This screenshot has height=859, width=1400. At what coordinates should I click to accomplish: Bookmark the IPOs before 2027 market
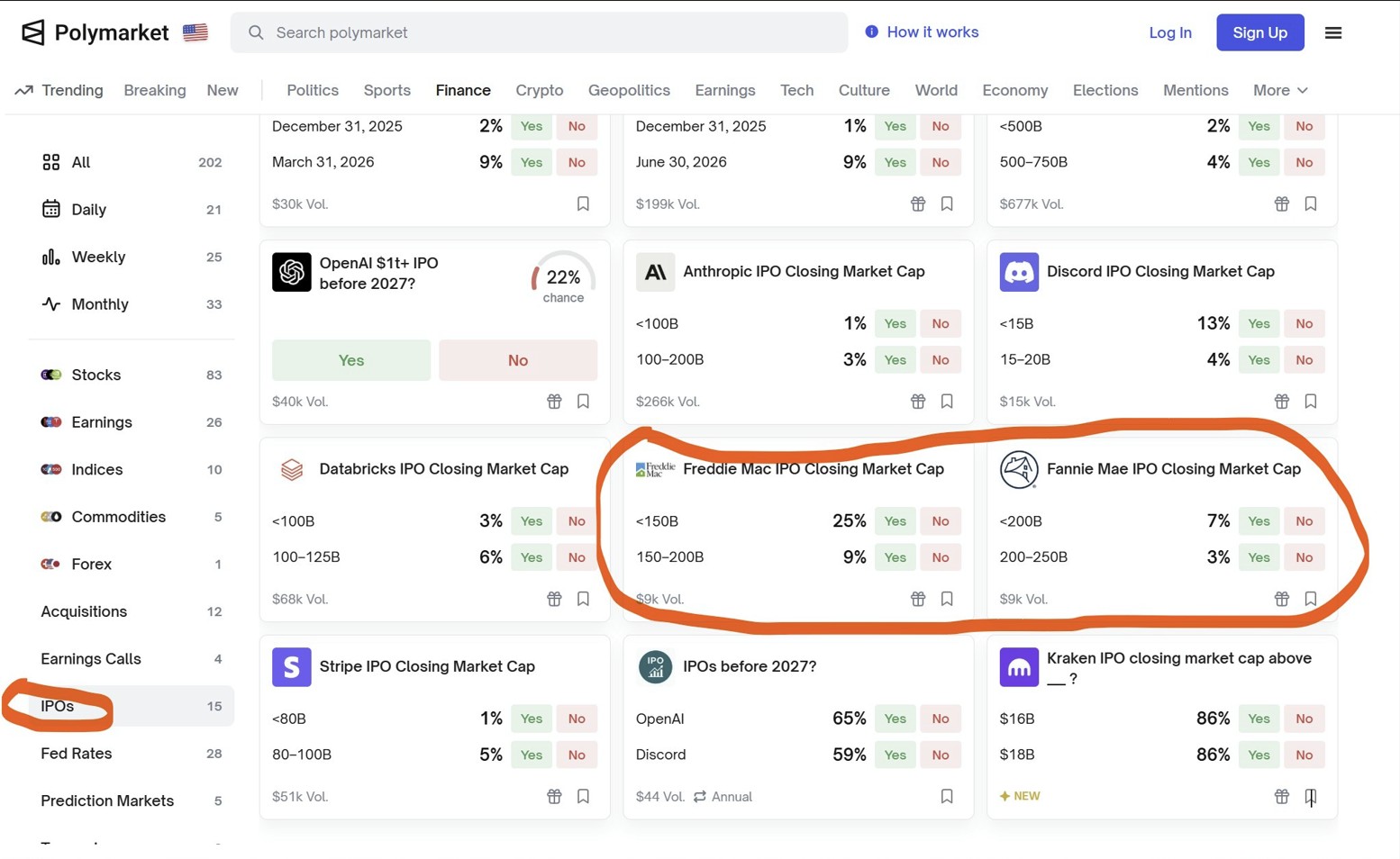[947, 797]
